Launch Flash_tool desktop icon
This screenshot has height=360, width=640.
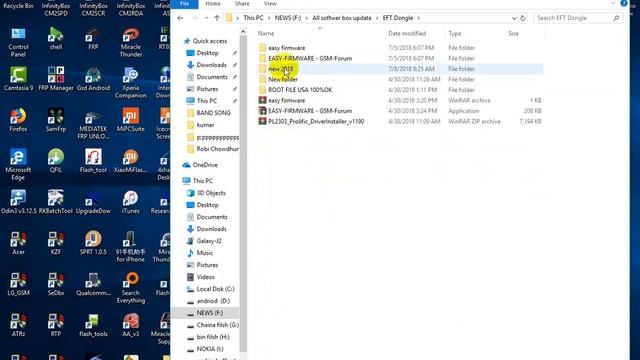(93, 161)
